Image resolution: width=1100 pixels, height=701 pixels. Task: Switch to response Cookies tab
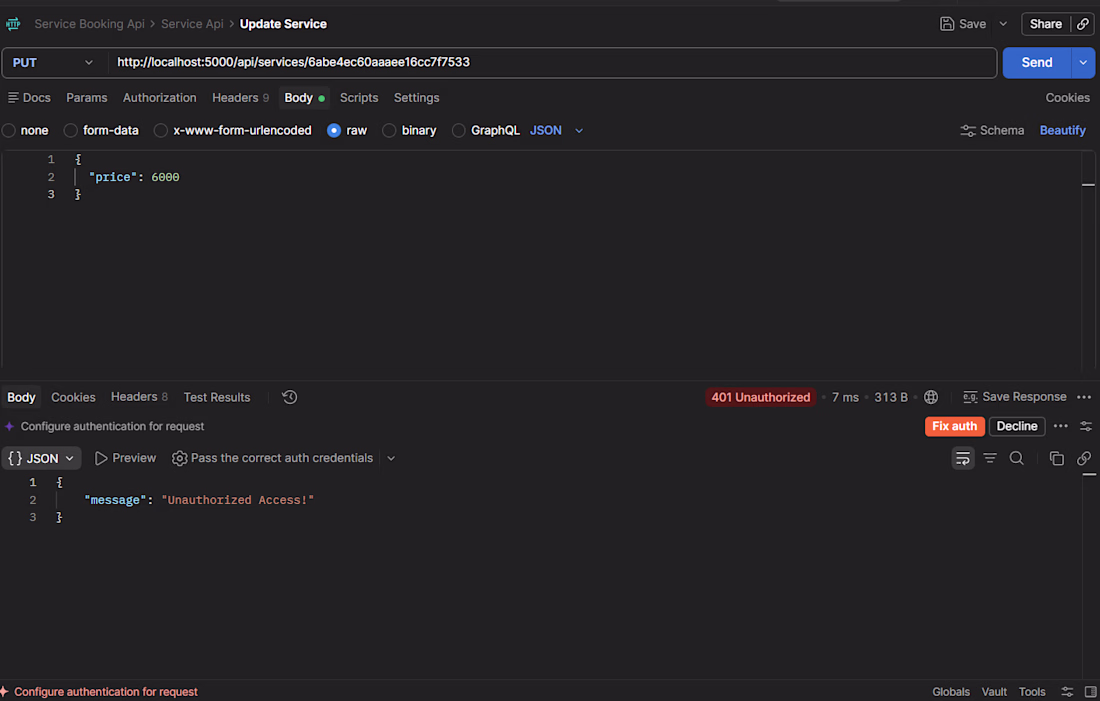(x=73, y=397)
